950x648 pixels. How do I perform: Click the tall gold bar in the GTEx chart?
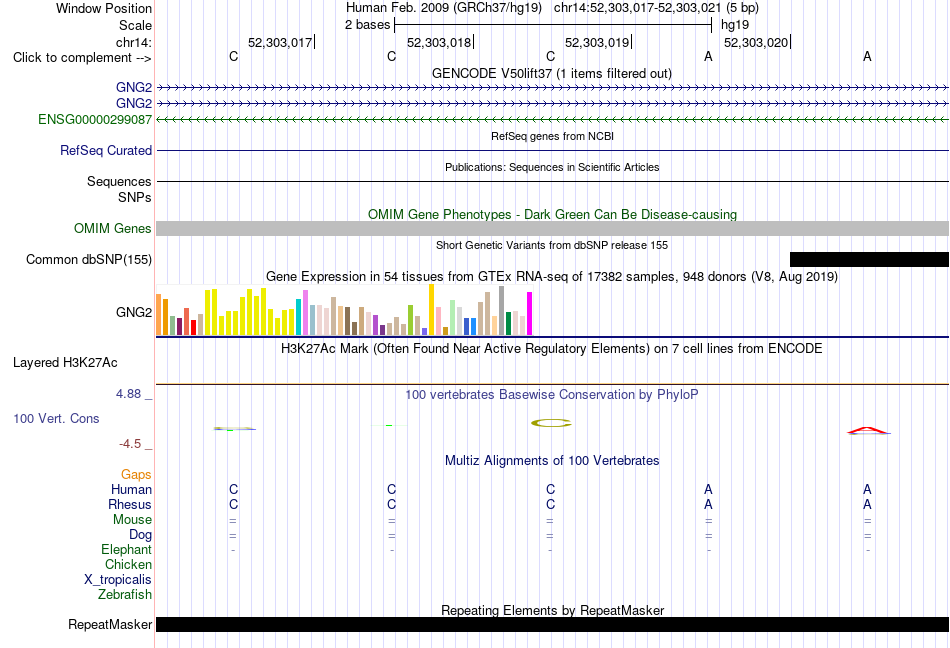(x=431, y=309)
